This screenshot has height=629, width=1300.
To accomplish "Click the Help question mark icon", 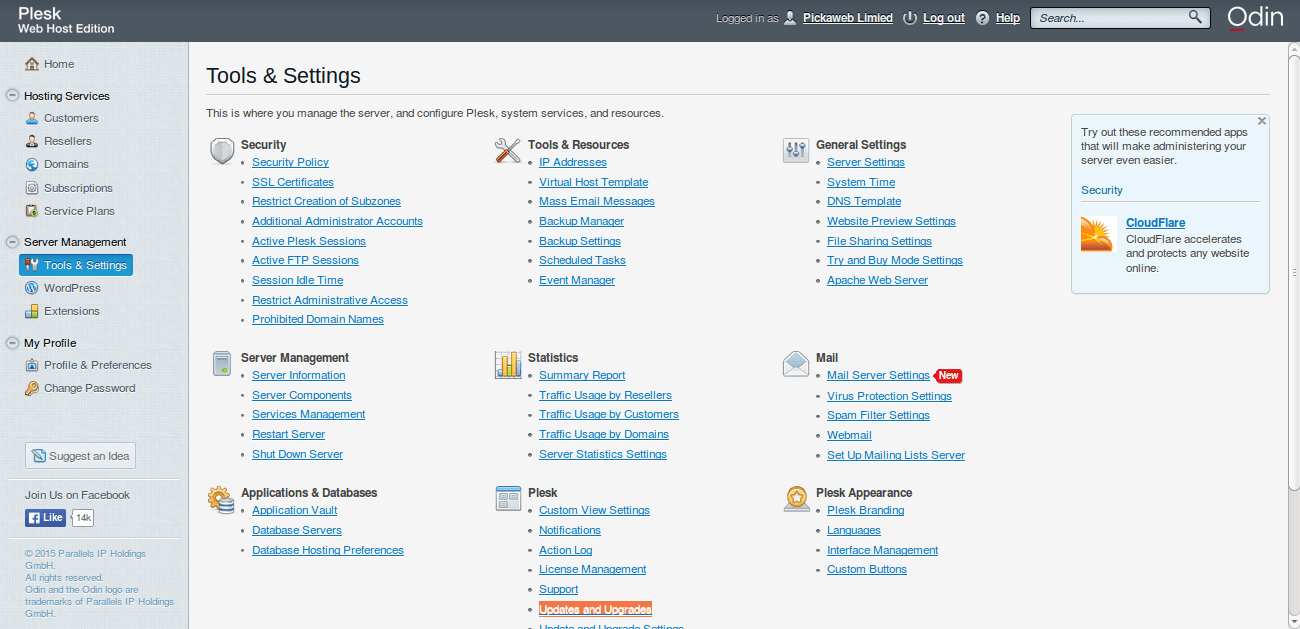I will pos(983,18).
